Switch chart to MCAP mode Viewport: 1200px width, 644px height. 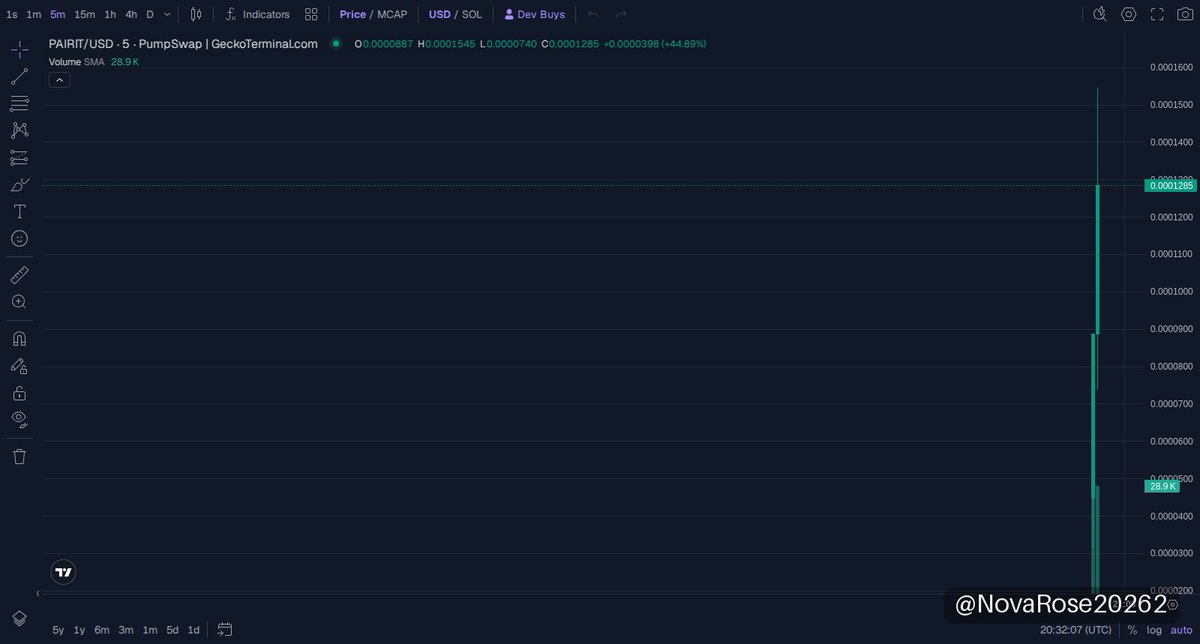point(393,14)
